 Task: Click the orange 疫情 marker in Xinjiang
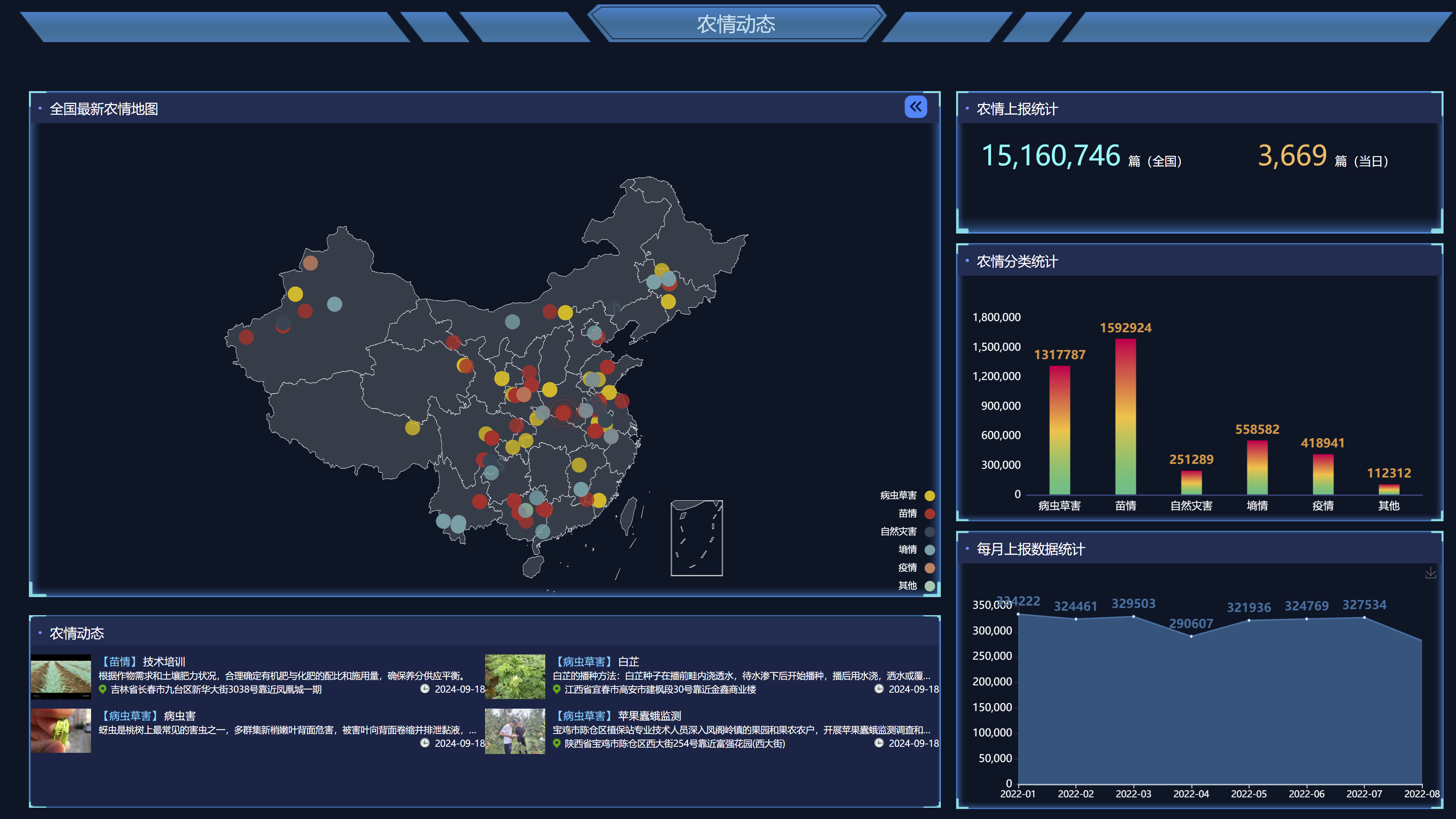(310, 263)
